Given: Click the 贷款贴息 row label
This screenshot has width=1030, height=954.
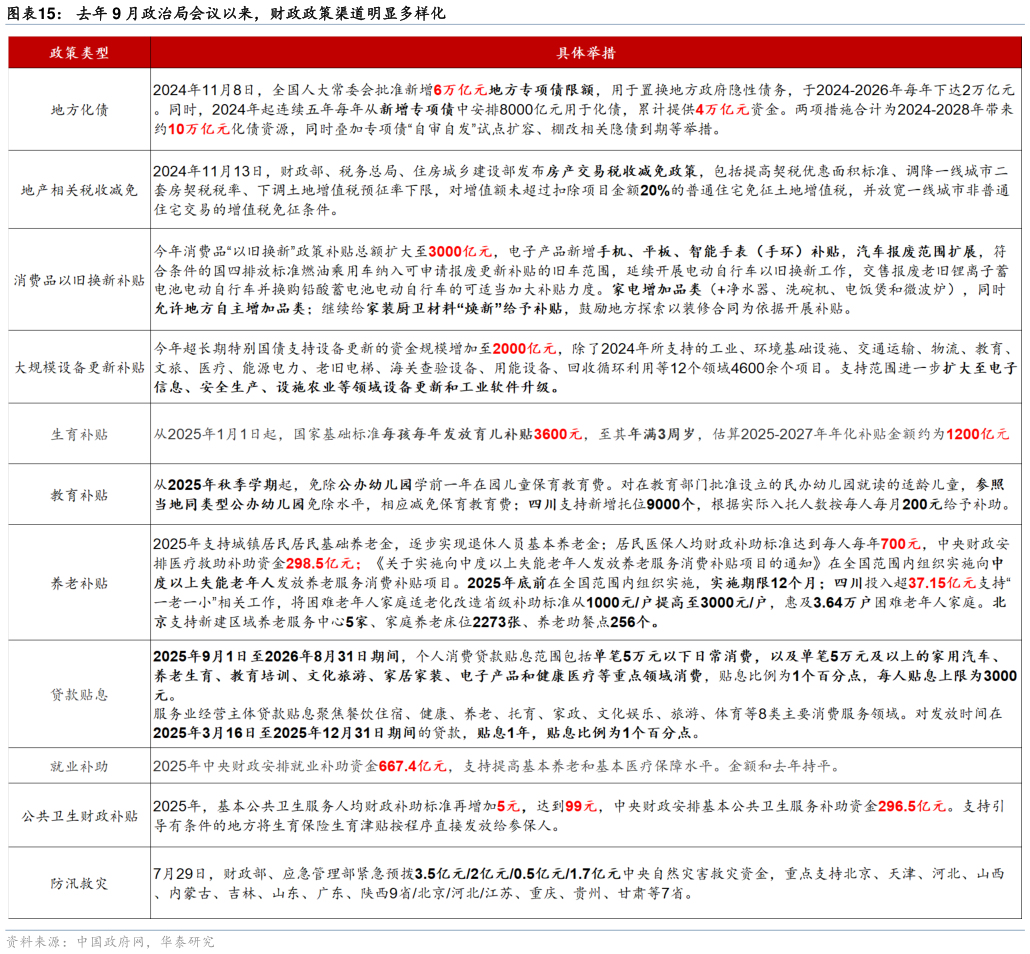Looking at the screenshot, I should pyautogui.click(x=79, y=694).
